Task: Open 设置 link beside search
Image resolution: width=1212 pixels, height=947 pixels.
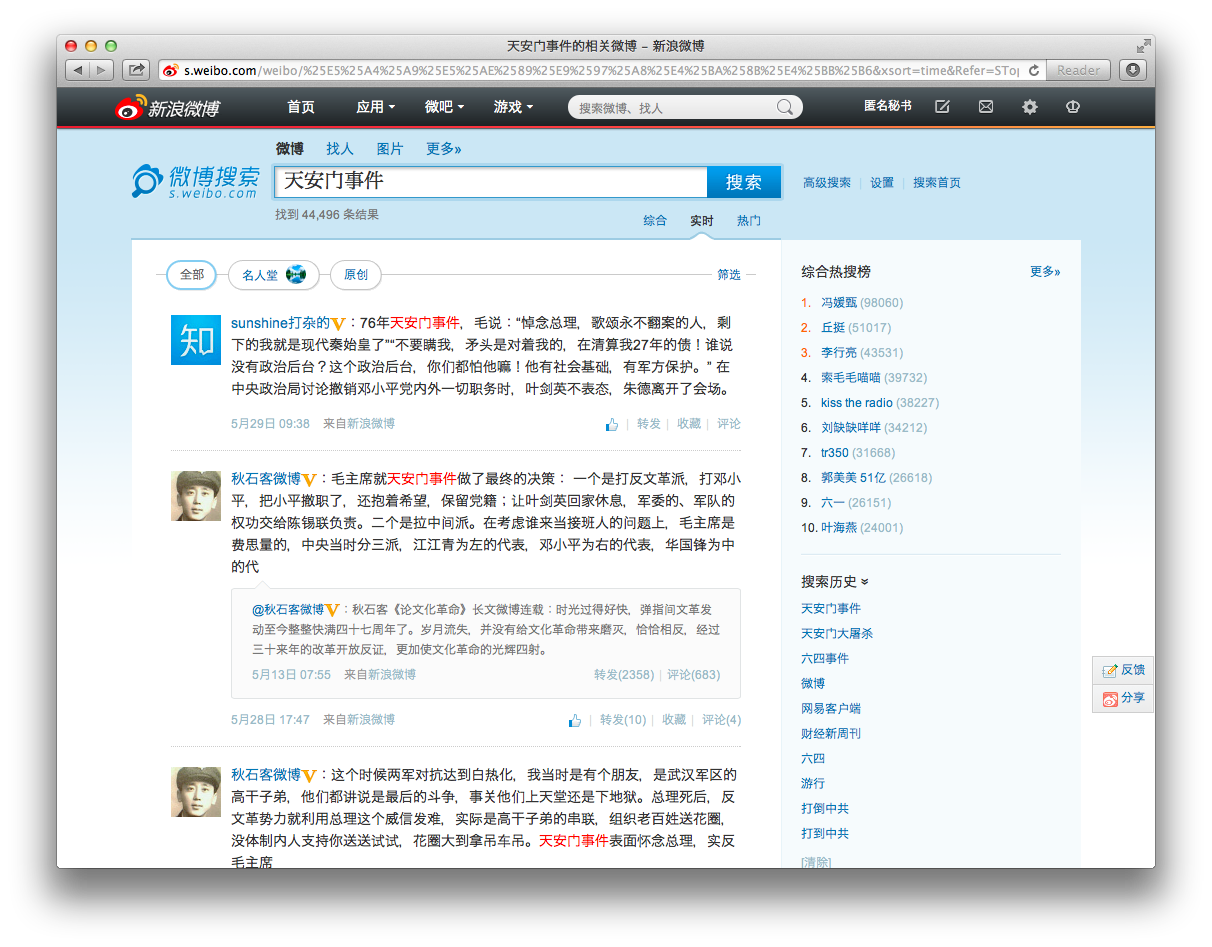Action: (x=882, y=183)
